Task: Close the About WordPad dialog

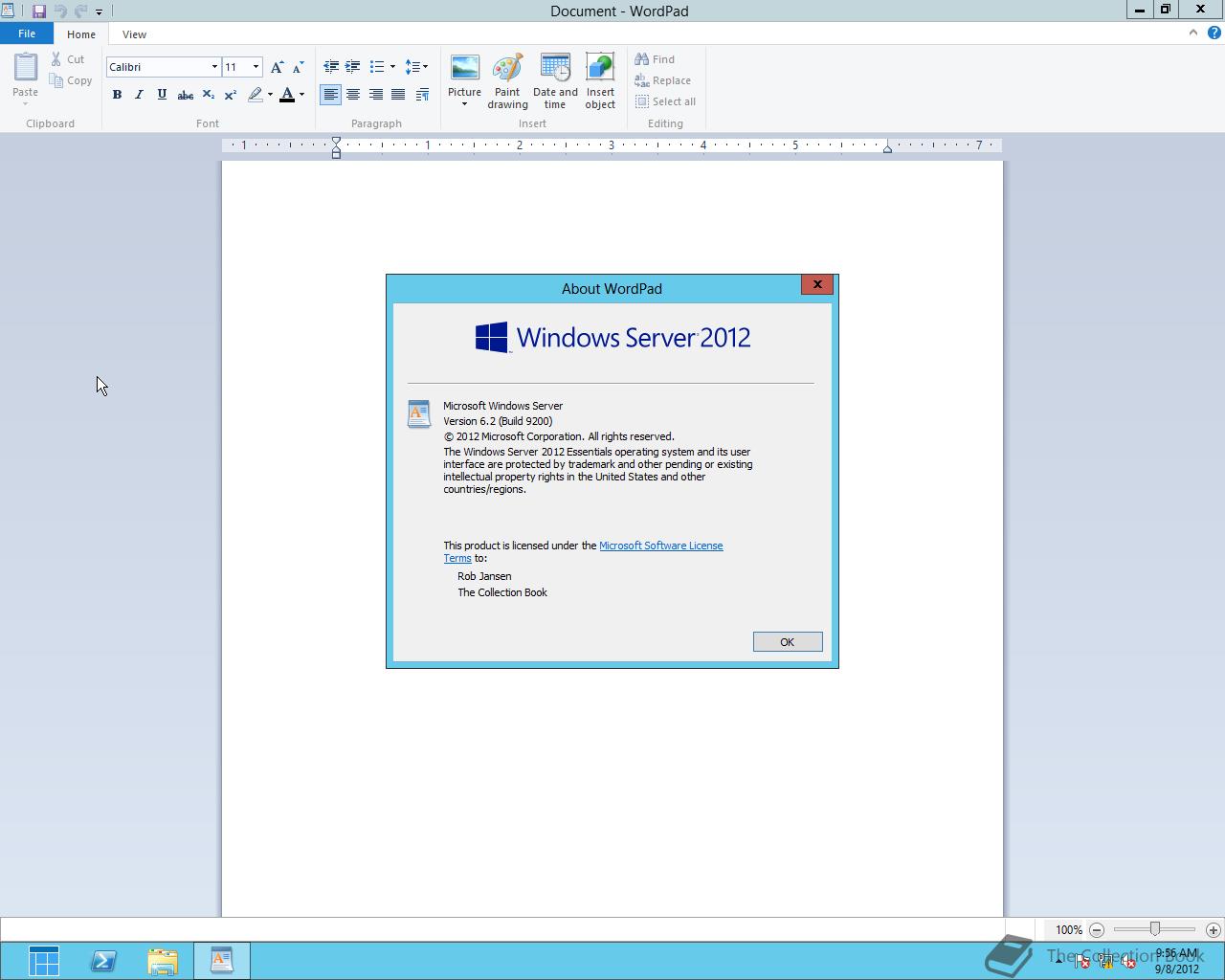Action: (x=816, y=284)
